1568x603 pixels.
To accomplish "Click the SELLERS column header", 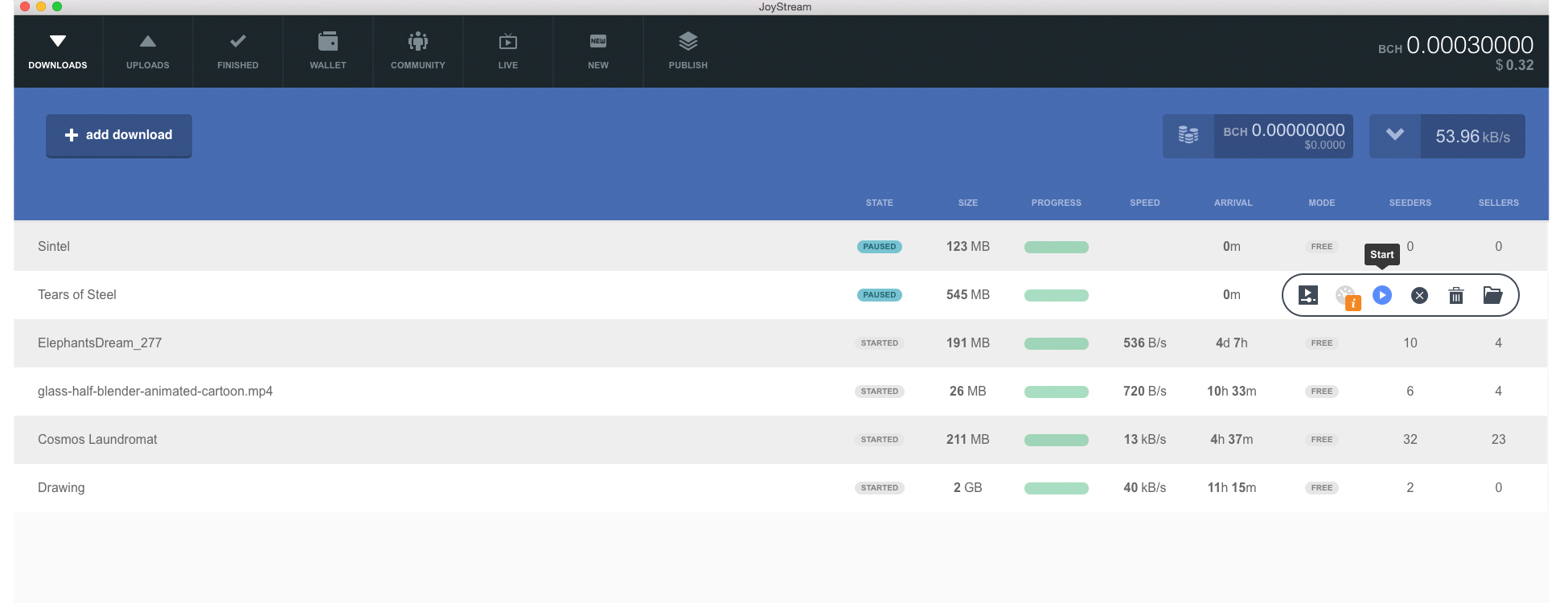I will click(x=1499, y=203).
